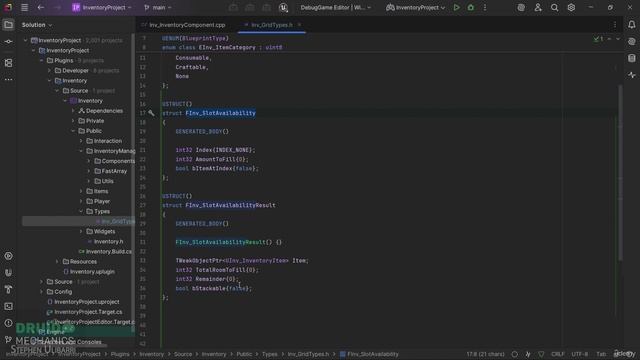640x360 pixels.
Task: Open AI Assistant panel in right sidebar
Action: pyautogui.click(x=631, y=42)
